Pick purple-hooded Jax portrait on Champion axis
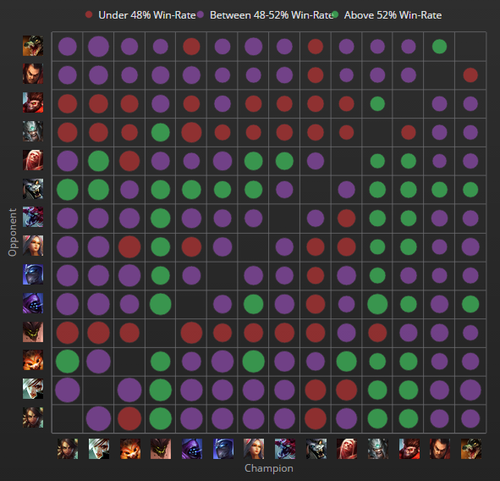The width and height of the screenshot is (500, 481). pyautogui.click(x=192, y=449)
